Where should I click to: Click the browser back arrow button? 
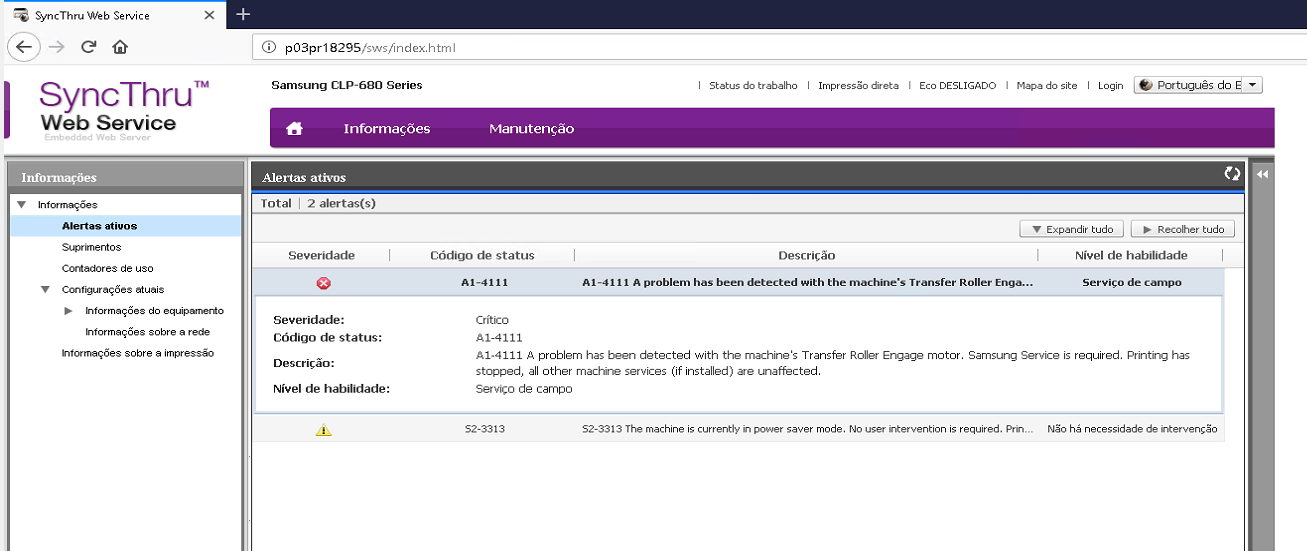(25, 47)
